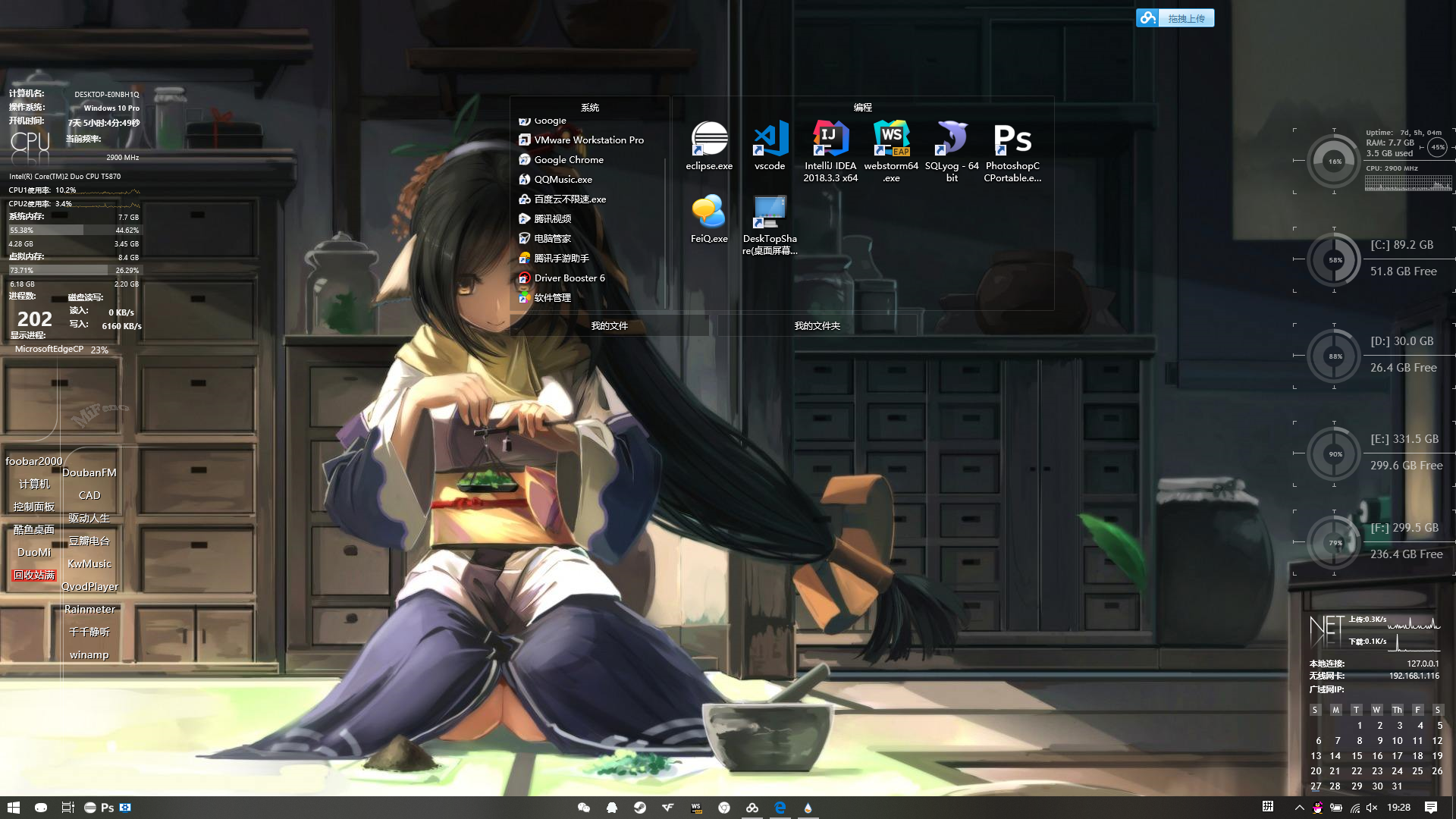Click WeChat icon in taskbar
The width and height of the screenshot is (1456, 819).
pyautogui.click(x=583, y=808)
